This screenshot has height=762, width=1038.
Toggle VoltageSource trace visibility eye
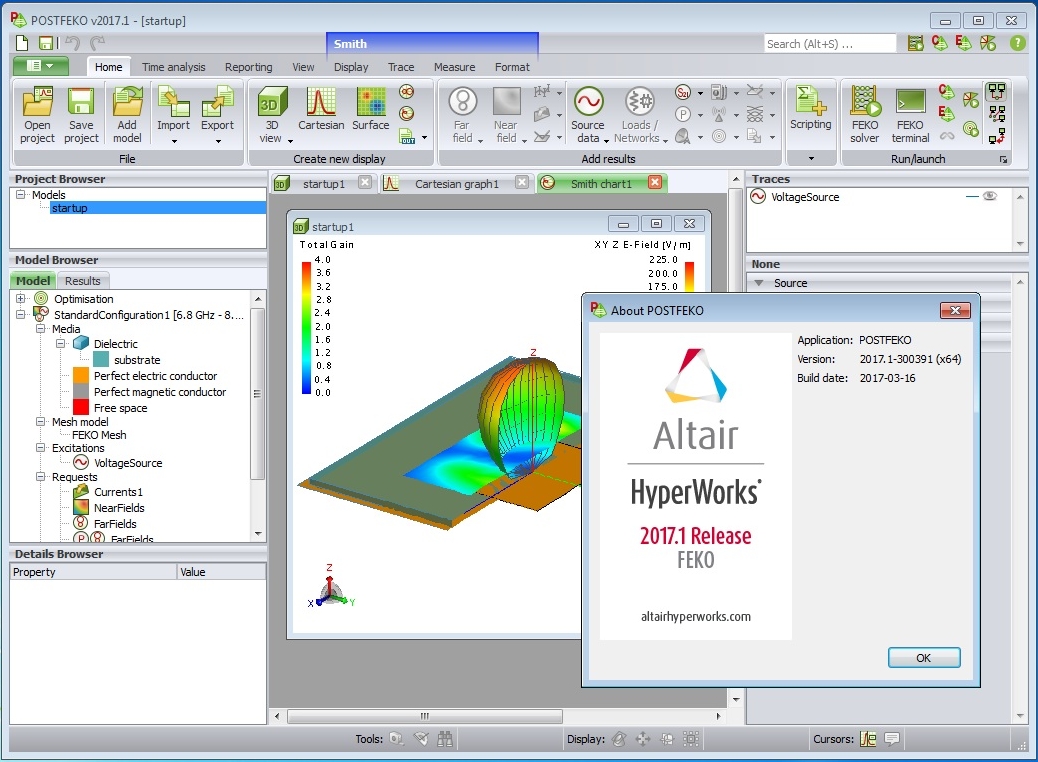(990, 196)
